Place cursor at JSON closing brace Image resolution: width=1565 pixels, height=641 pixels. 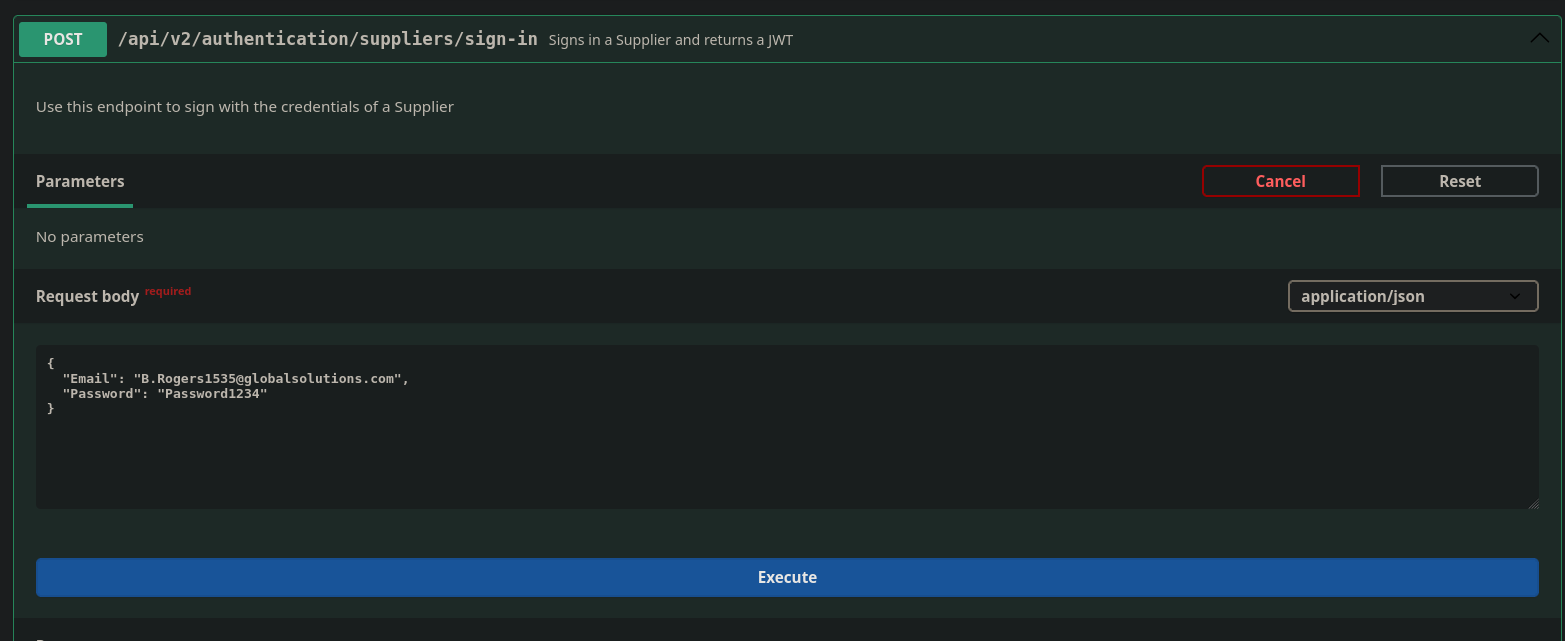click(x=51, y=409)
